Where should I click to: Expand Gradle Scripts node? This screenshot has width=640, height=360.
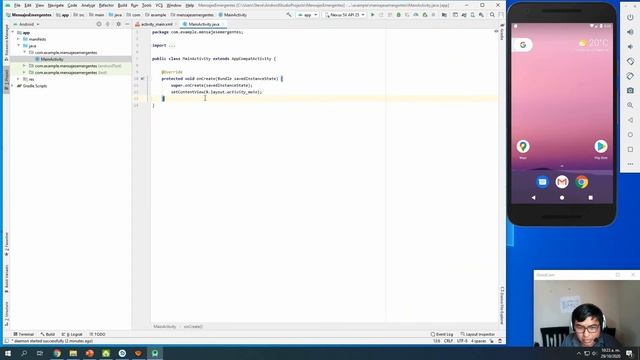[x=13, y=86]
